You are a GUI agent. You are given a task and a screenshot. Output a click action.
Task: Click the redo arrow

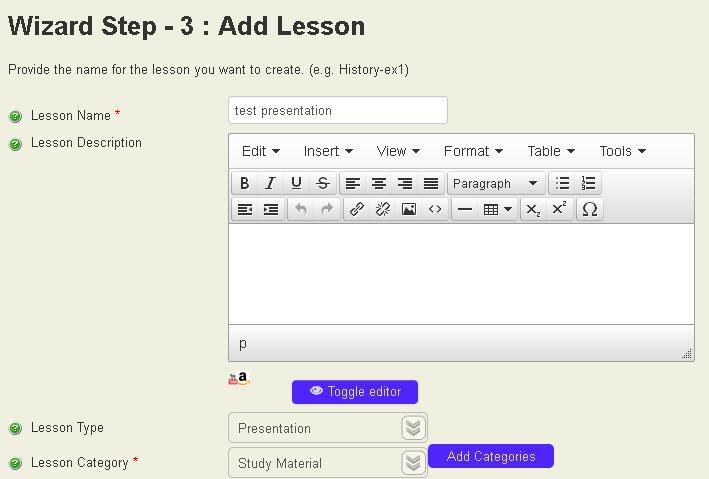[327, 209]
